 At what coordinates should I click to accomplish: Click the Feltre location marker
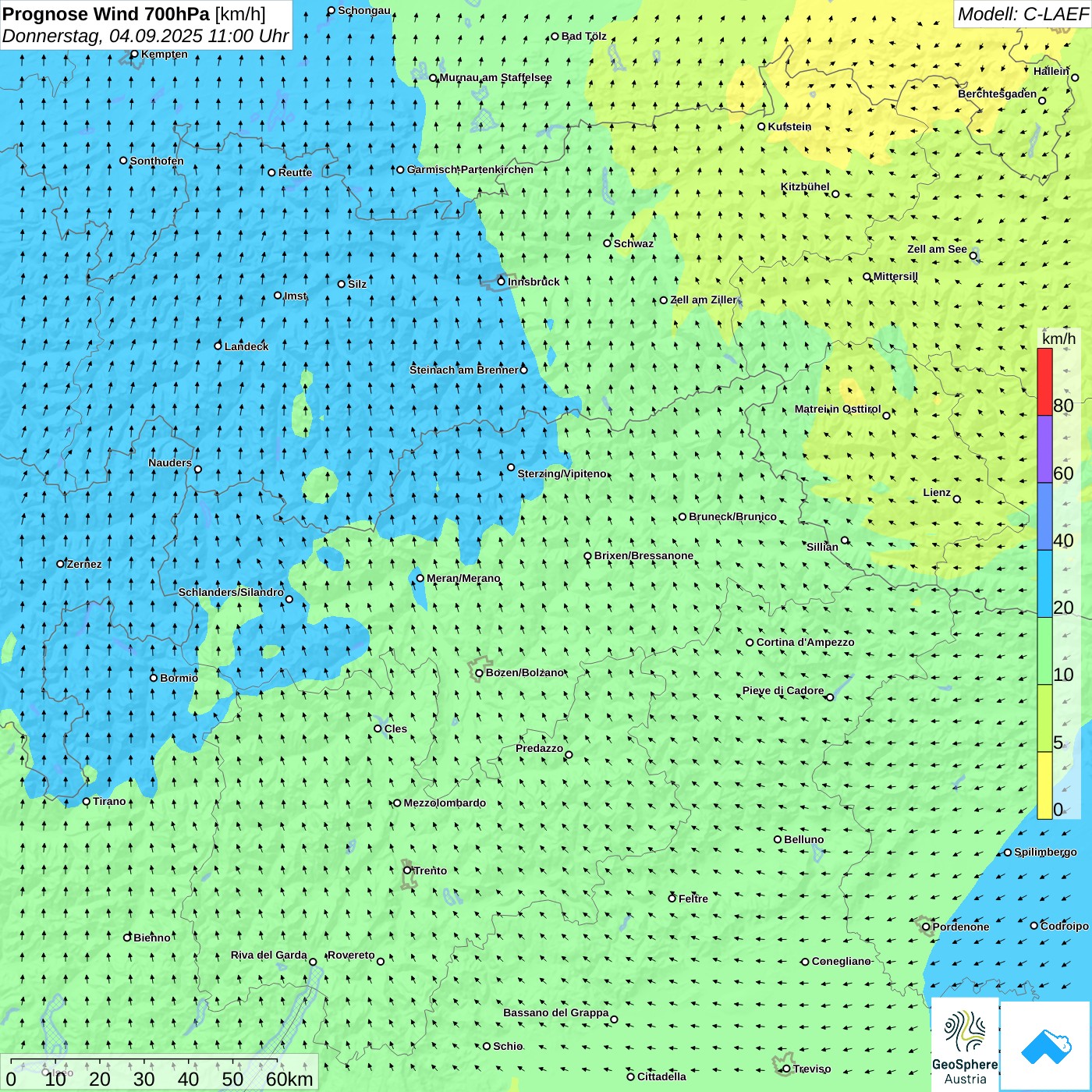coord(672,899)
